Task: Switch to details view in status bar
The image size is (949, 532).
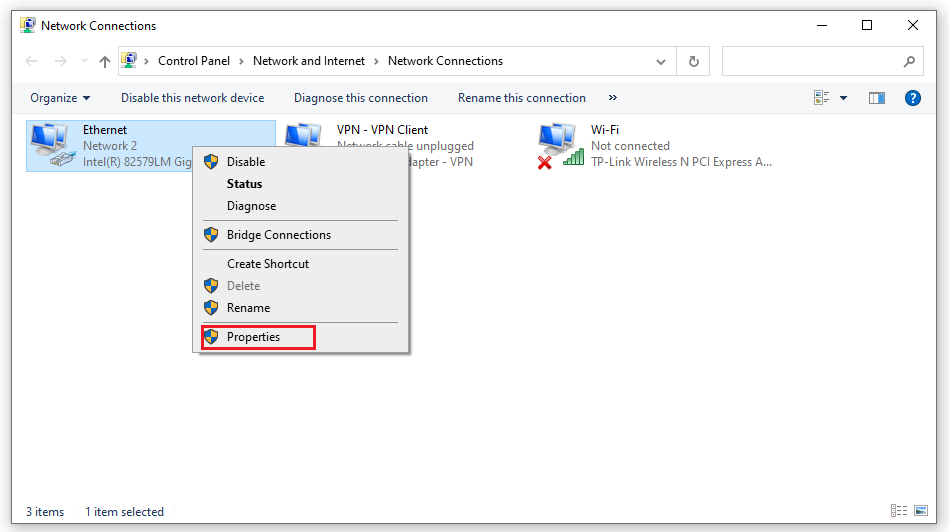Action: pos(897,511)
